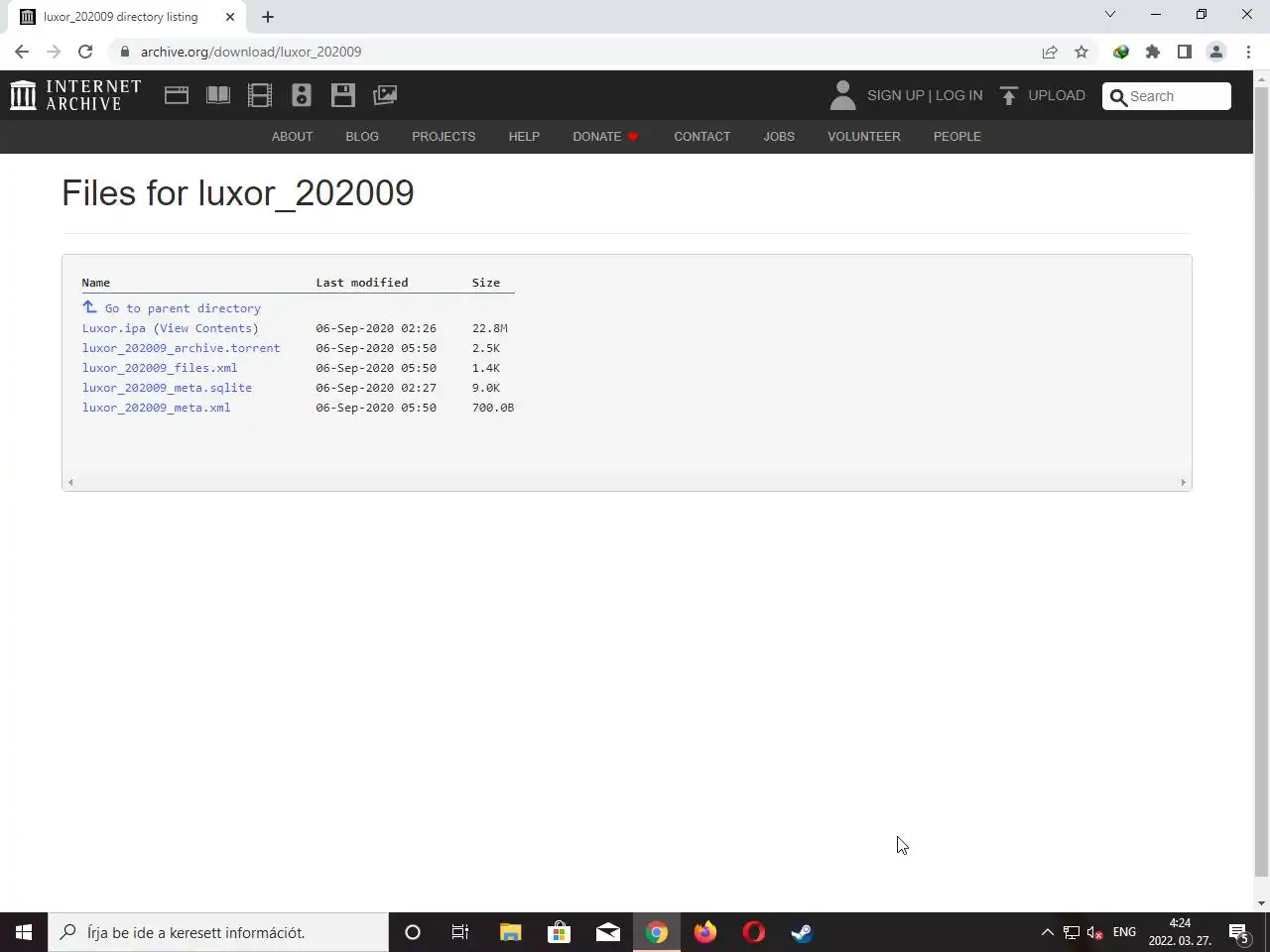Close the luxor_202009 directory listing tab
Viewport: 1270px width, 952px height.
pyautogui.click(x=230, y=17)
